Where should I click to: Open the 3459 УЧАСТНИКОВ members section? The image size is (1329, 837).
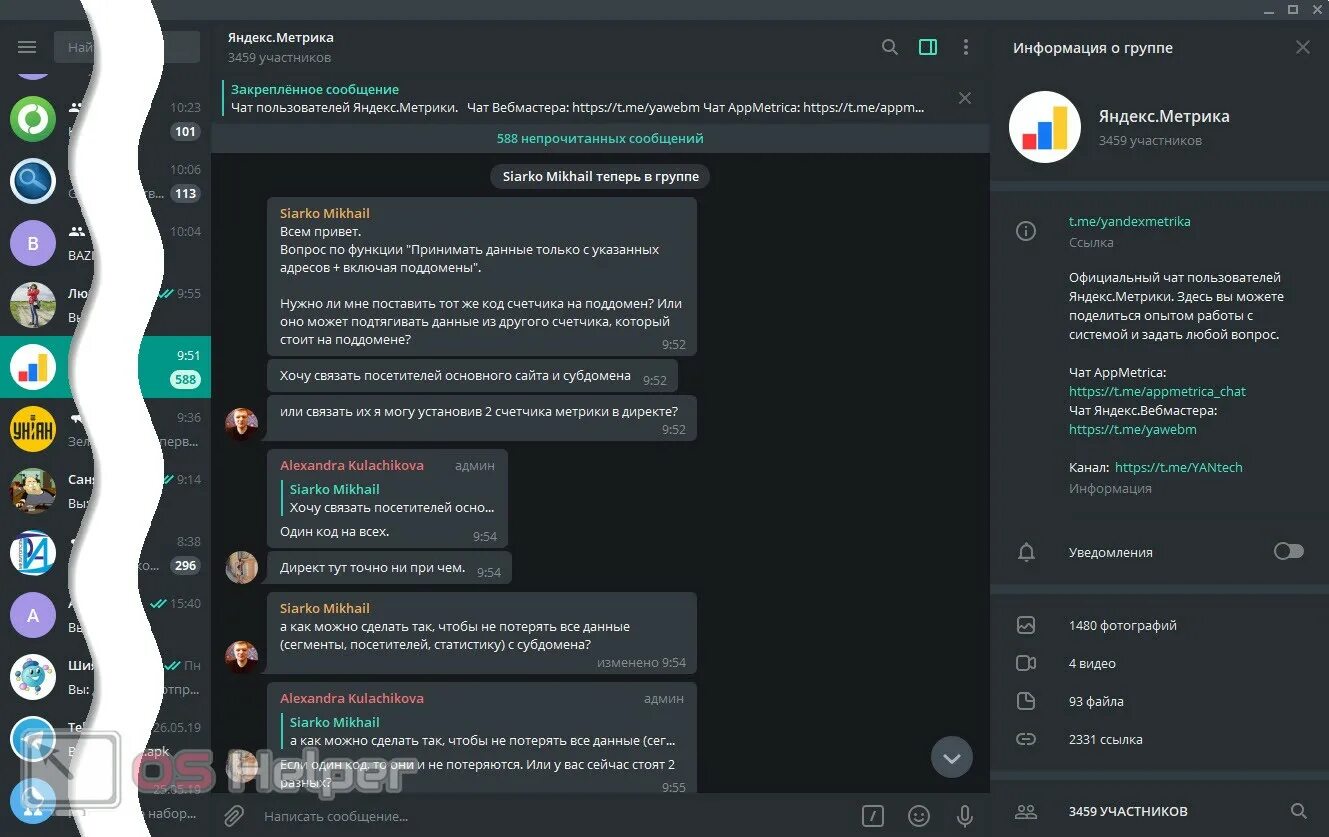point(1128,811)
